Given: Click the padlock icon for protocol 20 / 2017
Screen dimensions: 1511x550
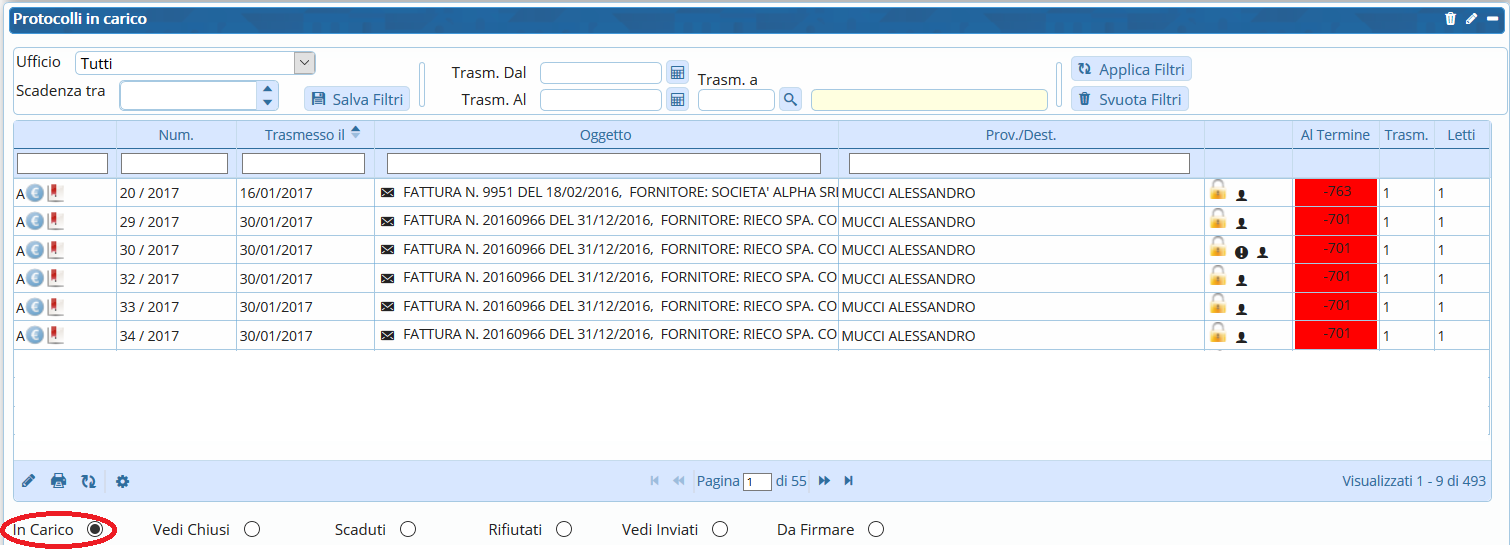Looking at the screenshot, I should [1217, 190].
